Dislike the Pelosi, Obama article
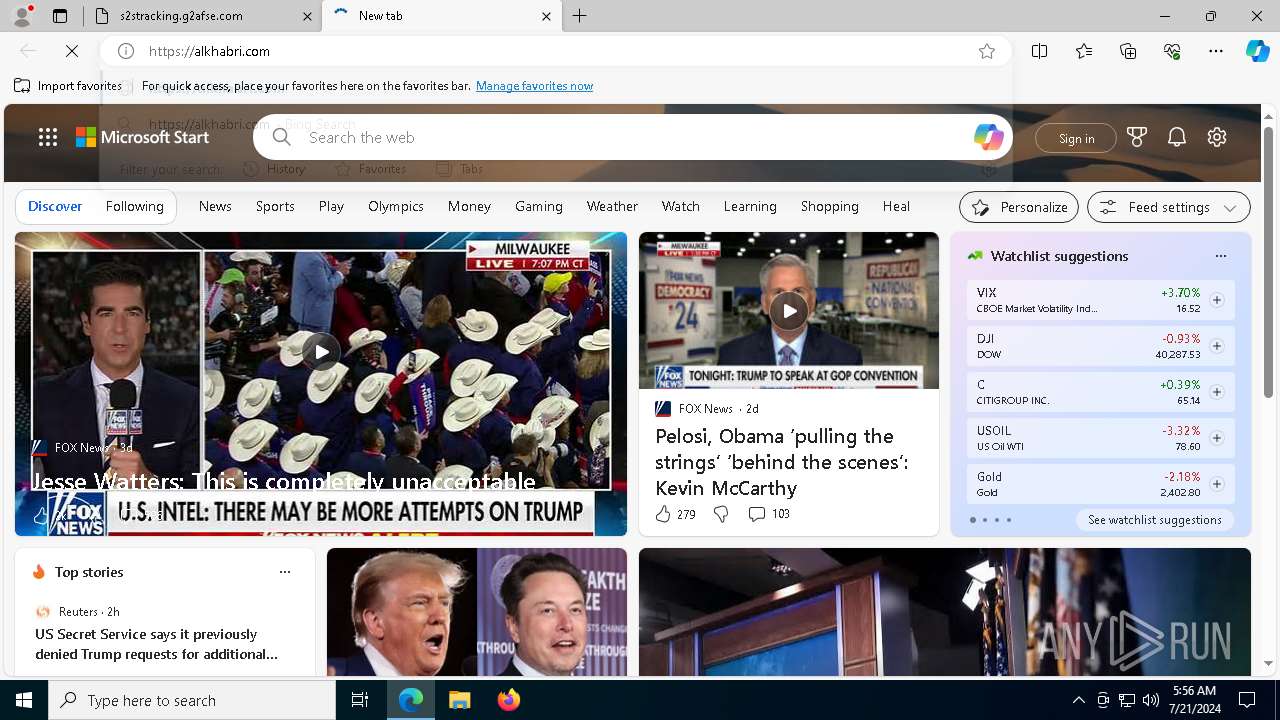Image resolution: width=1280 pixels, height=720 pixels. click(720, 514)
